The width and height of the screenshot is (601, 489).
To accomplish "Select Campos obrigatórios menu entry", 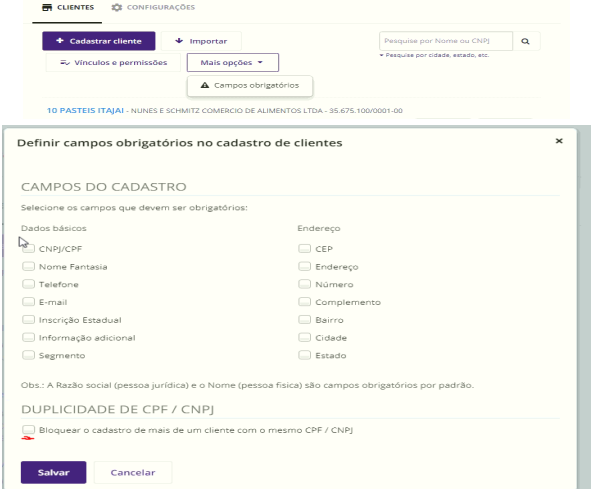I will pyautogui.click(x=250, y=85).
